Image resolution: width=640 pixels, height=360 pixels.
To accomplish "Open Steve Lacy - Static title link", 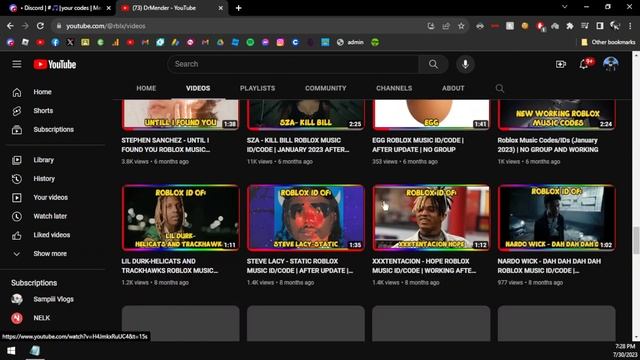I will pyautogui.click(x=300, y=266).
